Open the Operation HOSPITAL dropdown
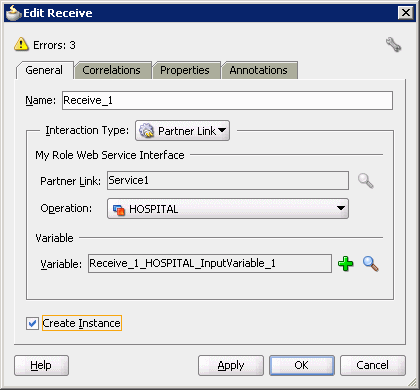420x390 pixels. pos(228,209)
